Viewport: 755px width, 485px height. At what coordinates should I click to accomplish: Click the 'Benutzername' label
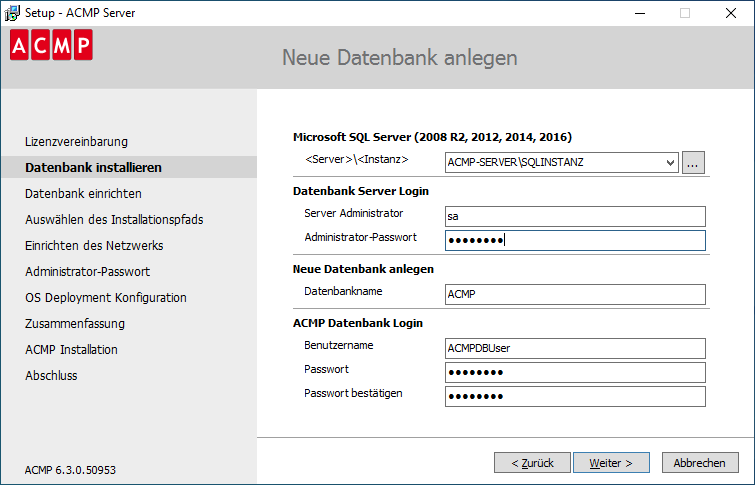click(338, 345)
